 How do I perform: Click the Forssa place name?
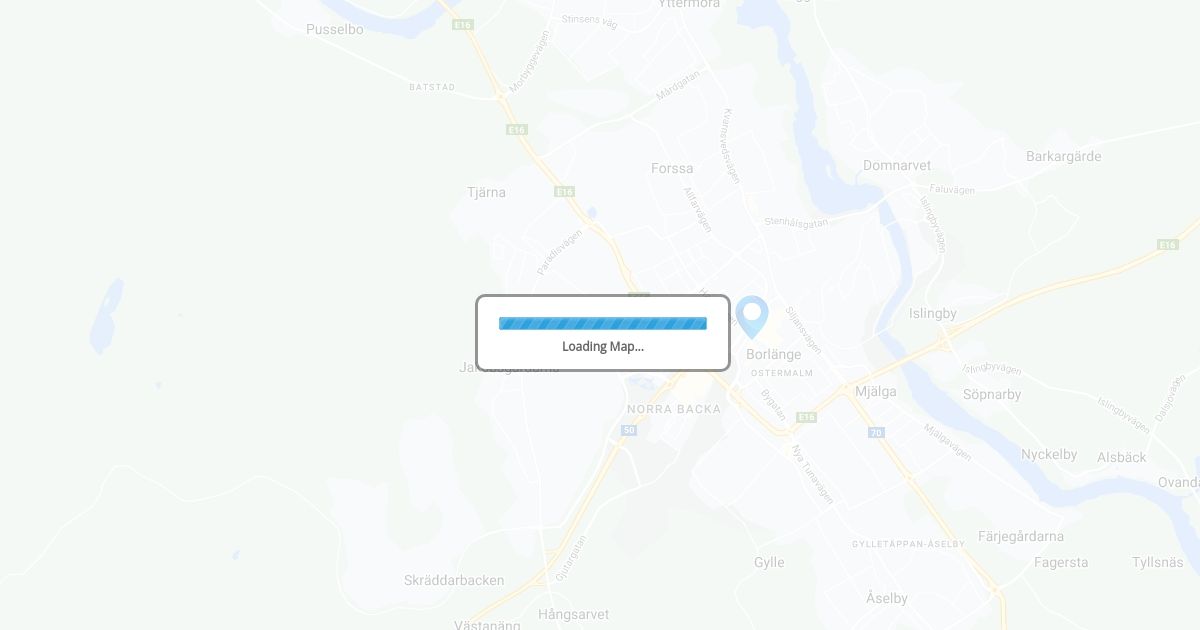pos(672,168)
